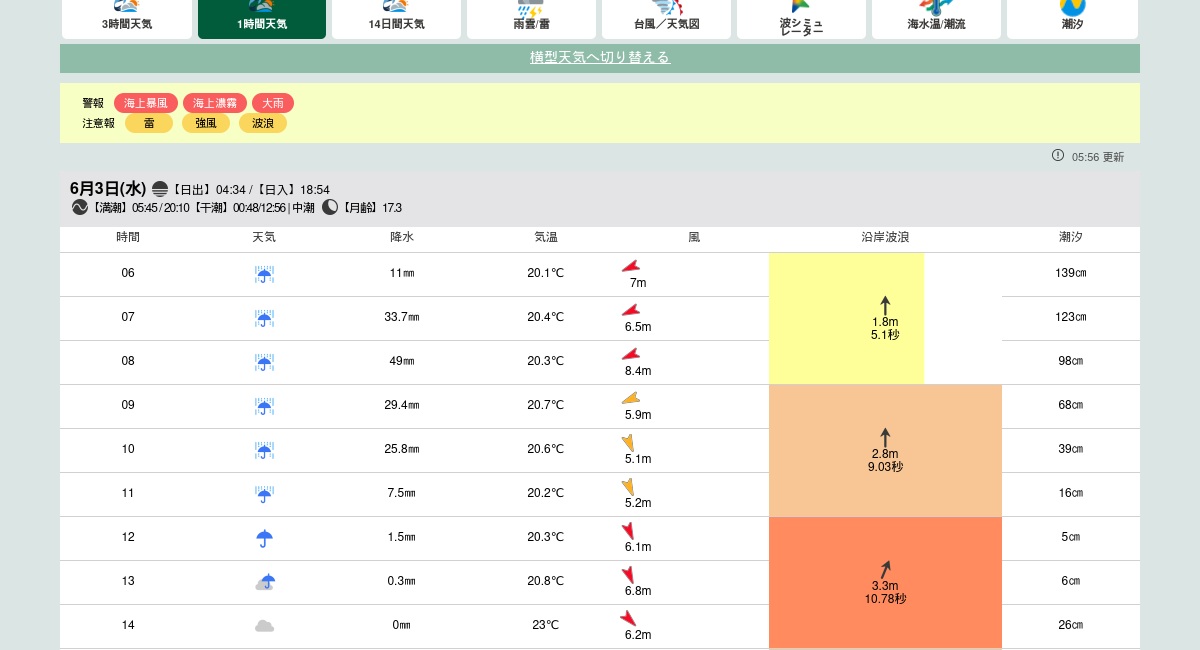Viewport: 1200px width, 650px height.
Task: Open the 雨雲/雷 tab
Action: (x=531, y=19)
